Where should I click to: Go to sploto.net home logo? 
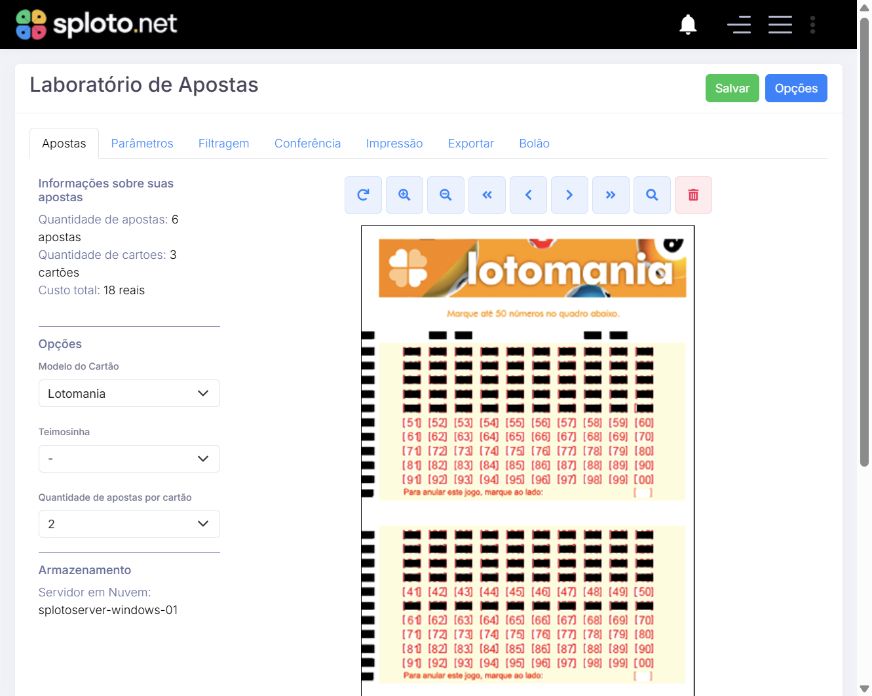96,24
